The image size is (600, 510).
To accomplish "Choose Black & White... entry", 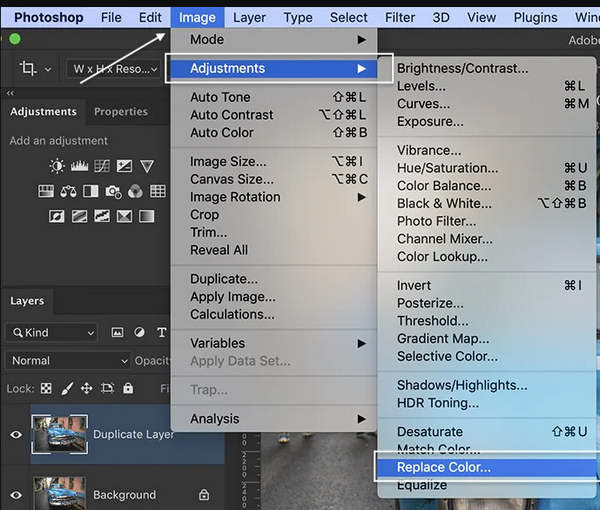I will click(486, 203).
